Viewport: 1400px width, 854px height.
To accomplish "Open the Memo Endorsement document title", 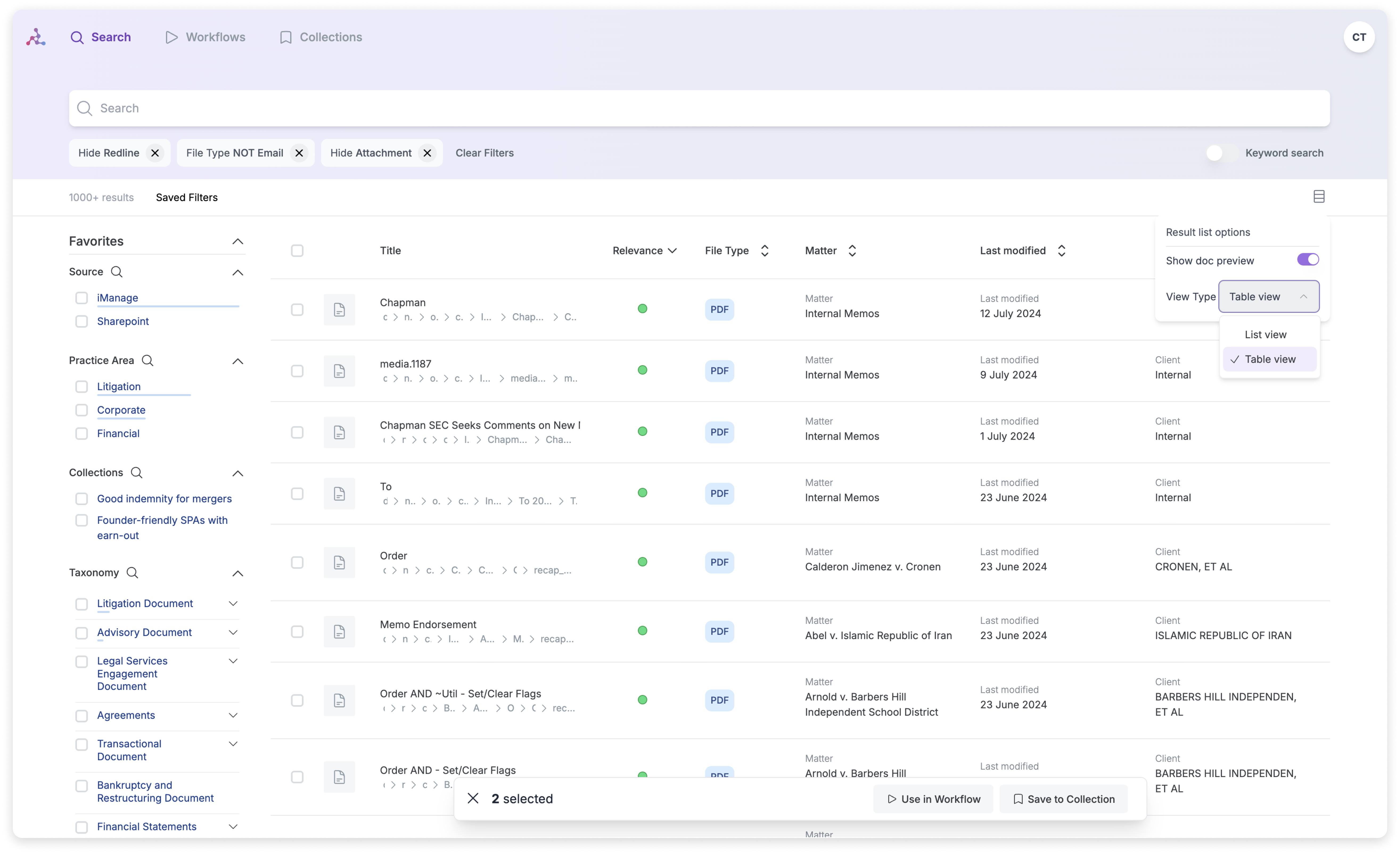I will (x=428, y=624).
